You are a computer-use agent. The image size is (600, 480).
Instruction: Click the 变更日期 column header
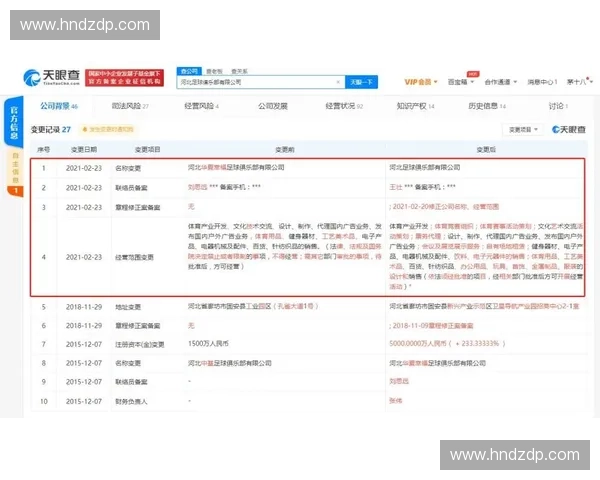point(84,150)
